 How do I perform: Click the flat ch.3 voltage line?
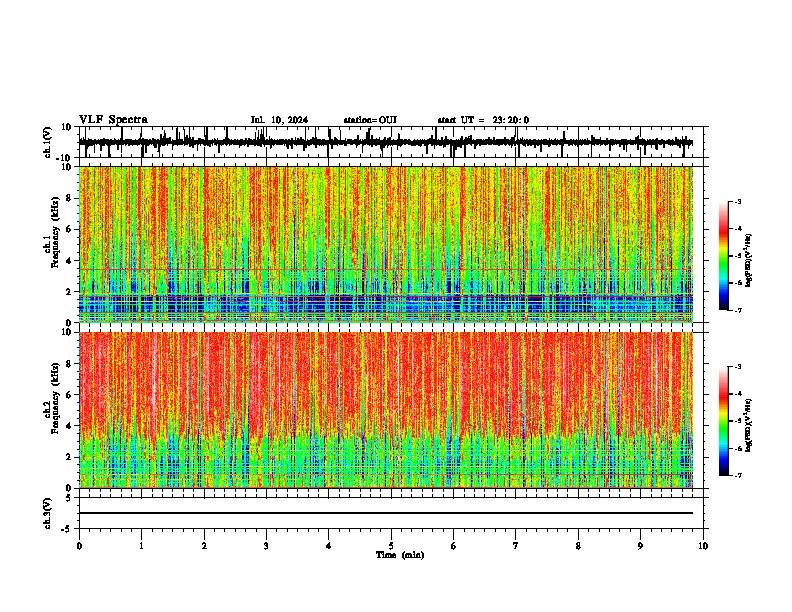(x=386, y=513)
